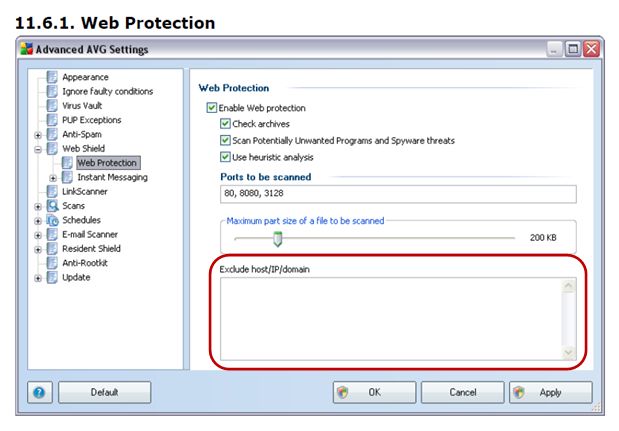The image size is (619, 431).
Task: Select the PUP Exceptions page icon
Action: coord(52,120)
